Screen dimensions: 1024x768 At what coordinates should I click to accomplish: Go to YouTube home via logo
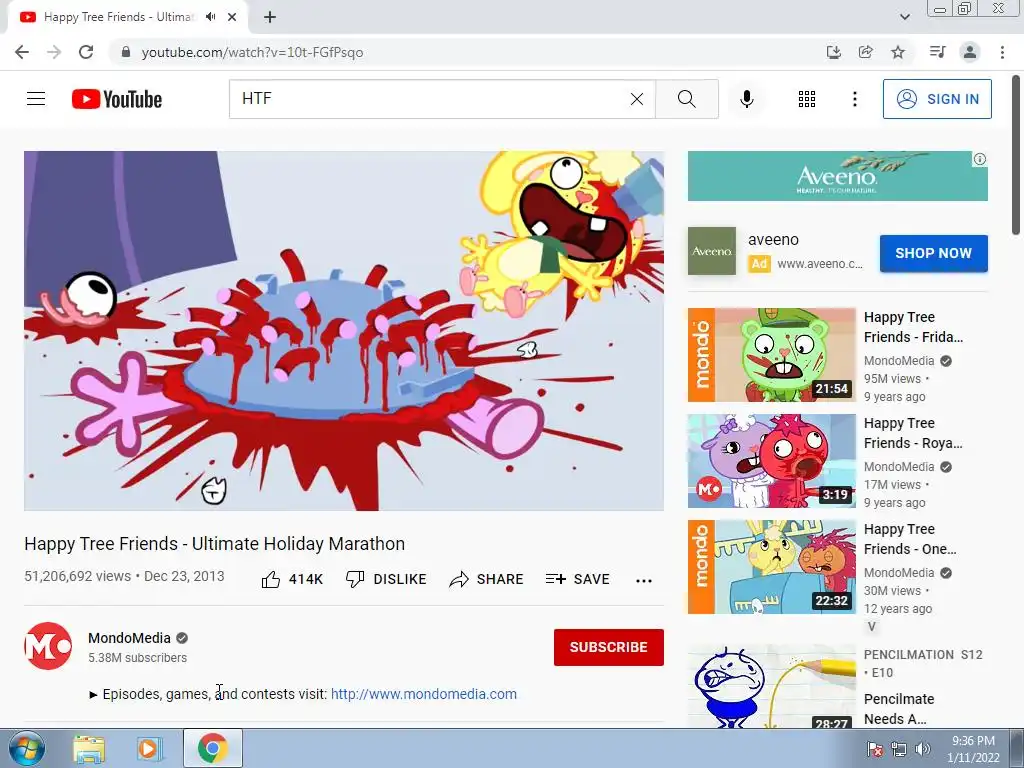point(117,99)
